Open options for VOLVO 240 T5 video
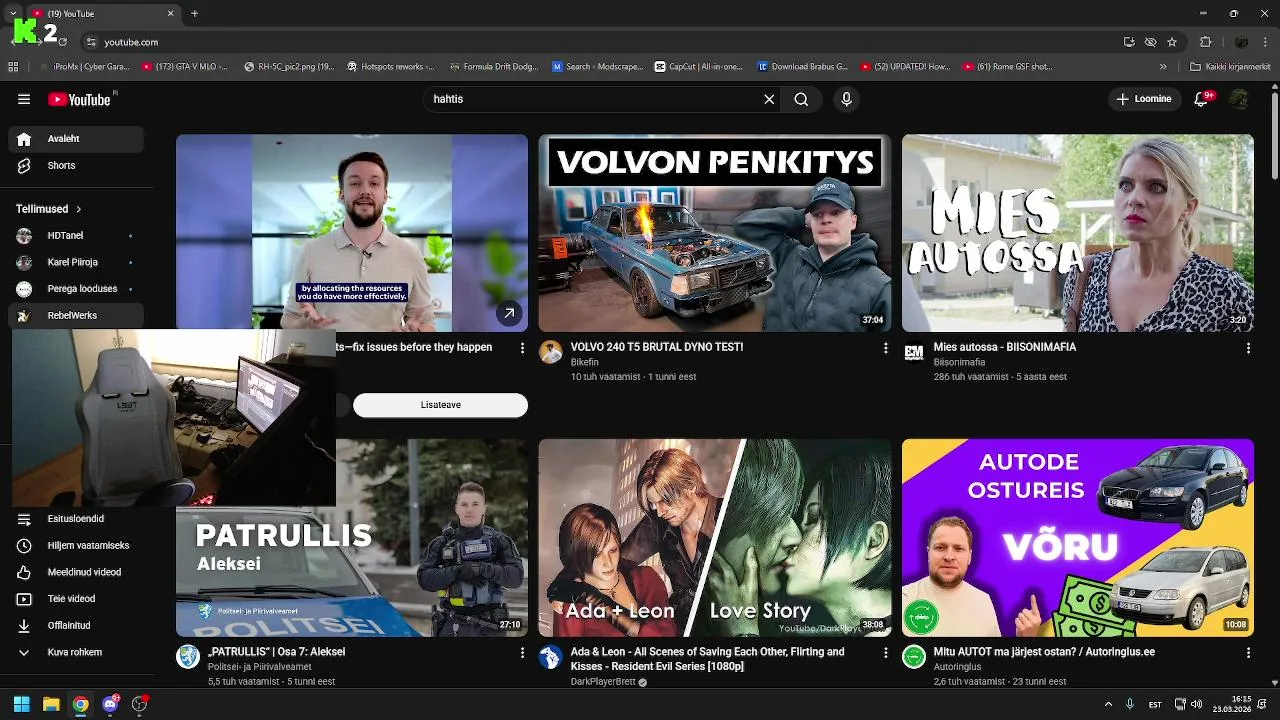Viewport: 1280px width, 720px height. 885,348
